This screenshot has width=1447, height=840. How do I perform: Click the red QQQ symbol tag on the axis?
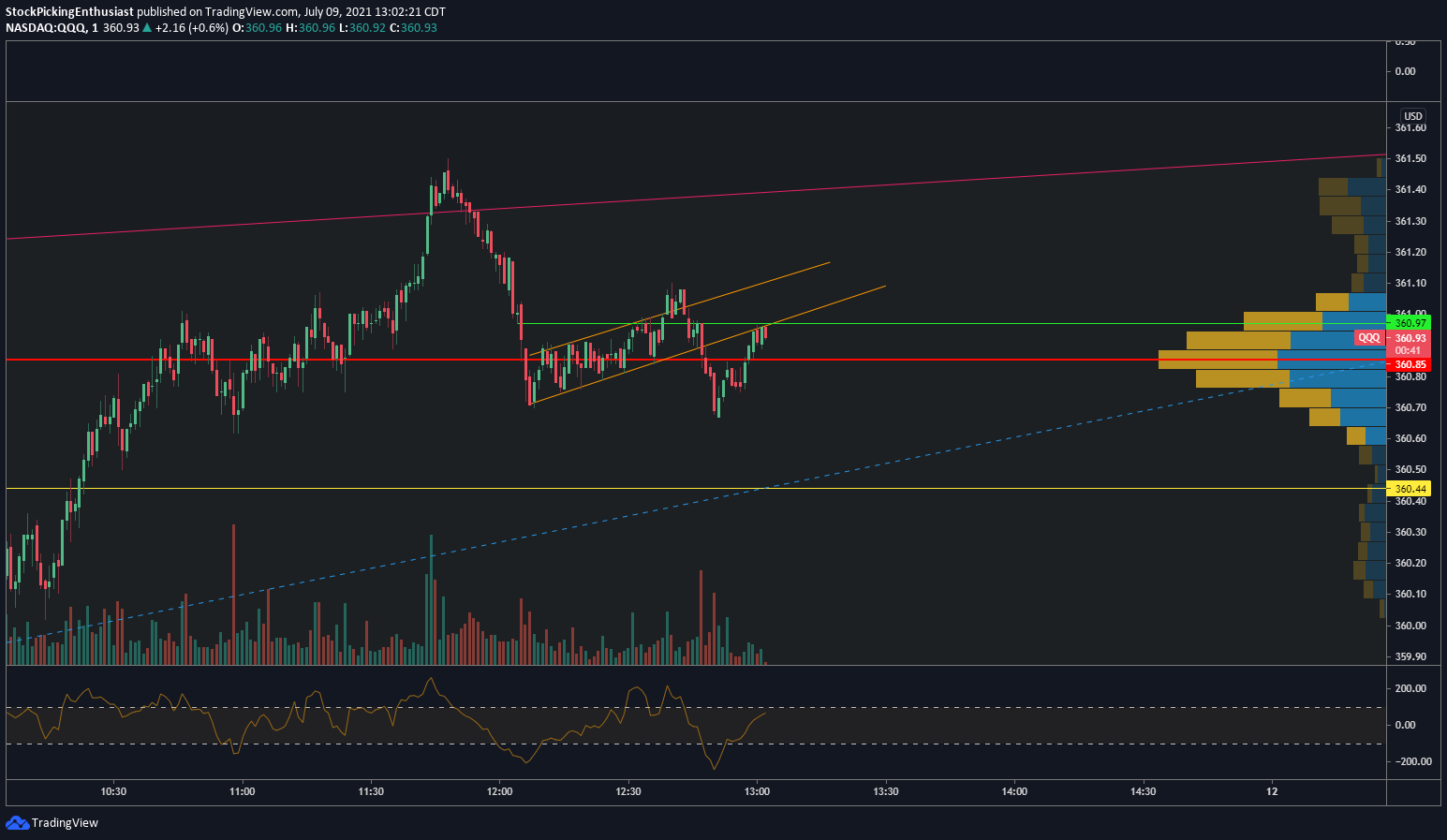(1369, 338)
